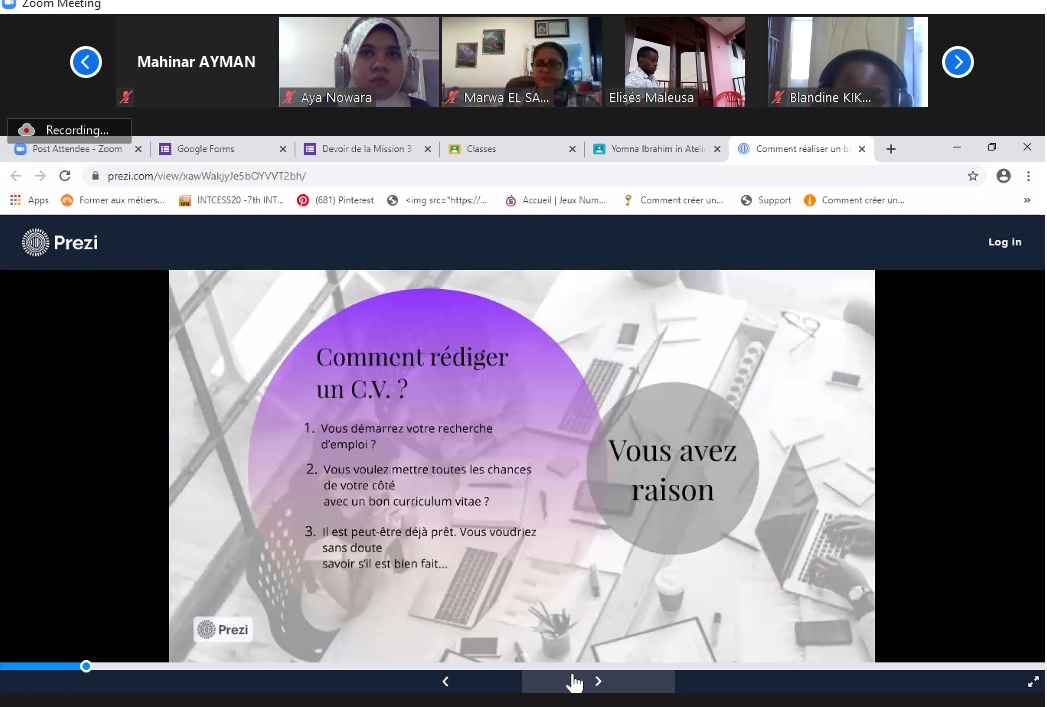1047x707 pixels.
Task: Open a new browser tab
Action: [891, 149]
